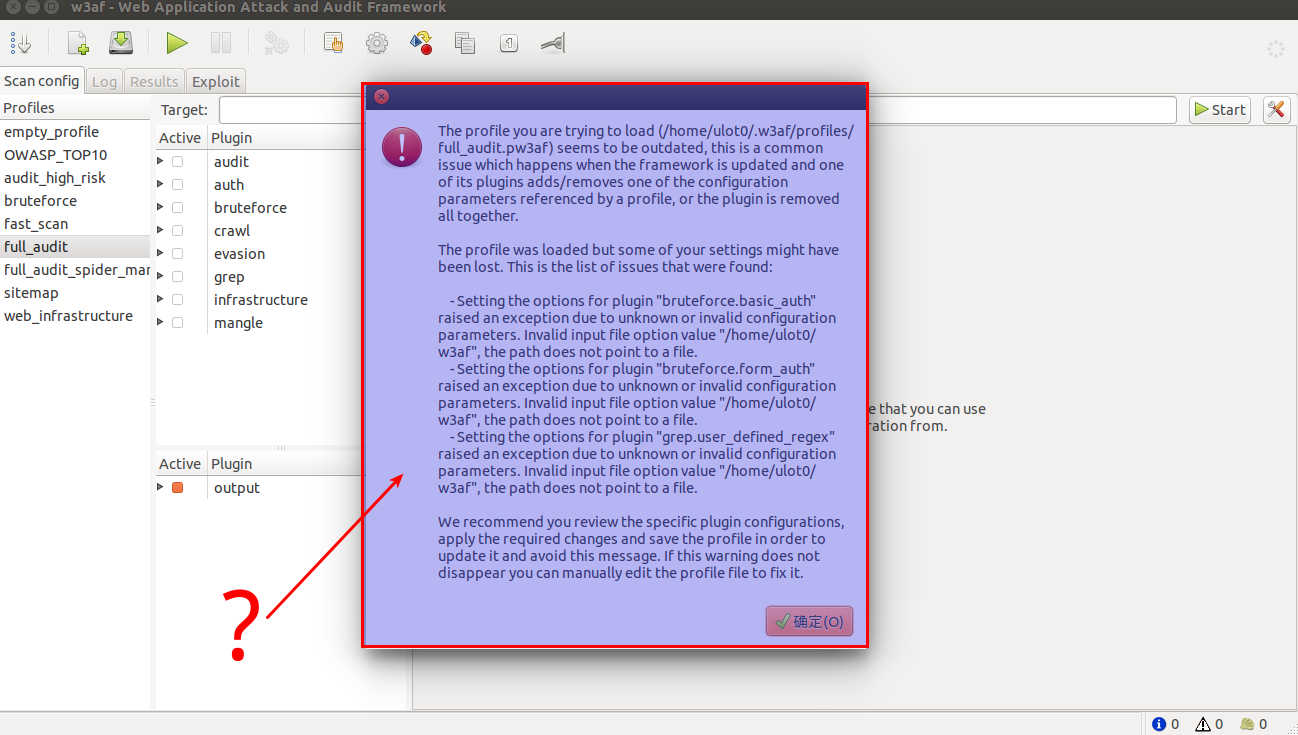1298x735 pixels.
Task: Create a new profile via toolbar icon
Action: point(78,43)
